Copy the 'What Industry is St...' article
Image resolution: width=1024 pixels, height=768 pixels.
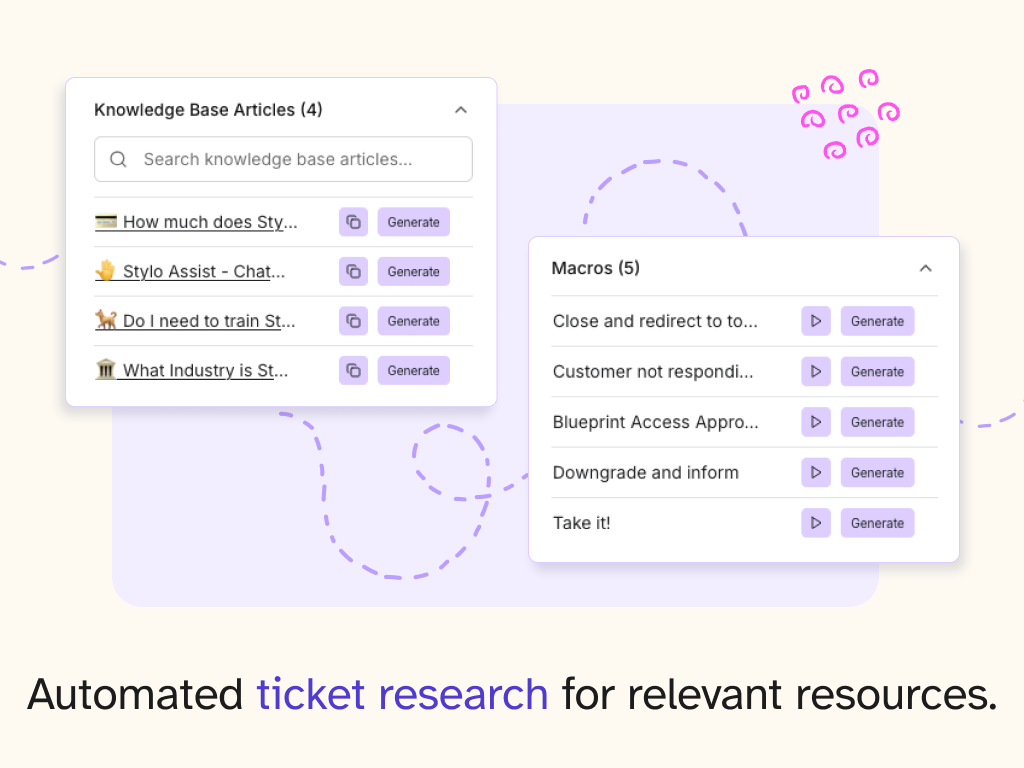[353, 370]
